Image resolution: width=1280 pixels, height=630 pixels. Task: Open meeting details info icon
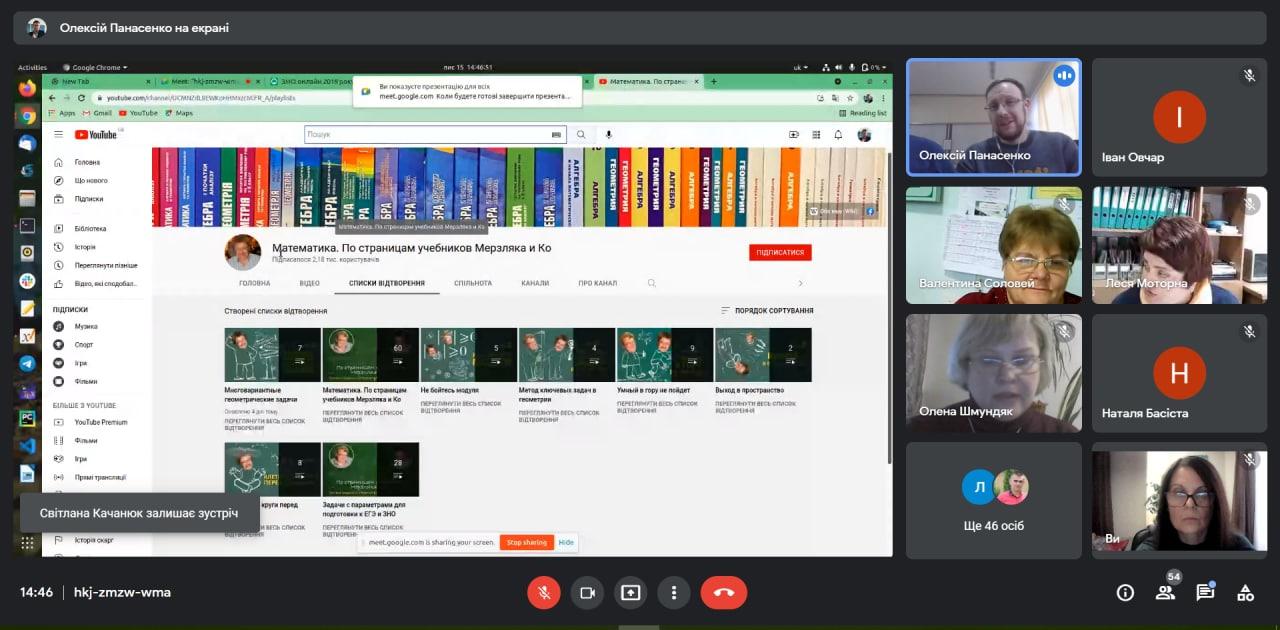click(1125, 592)
